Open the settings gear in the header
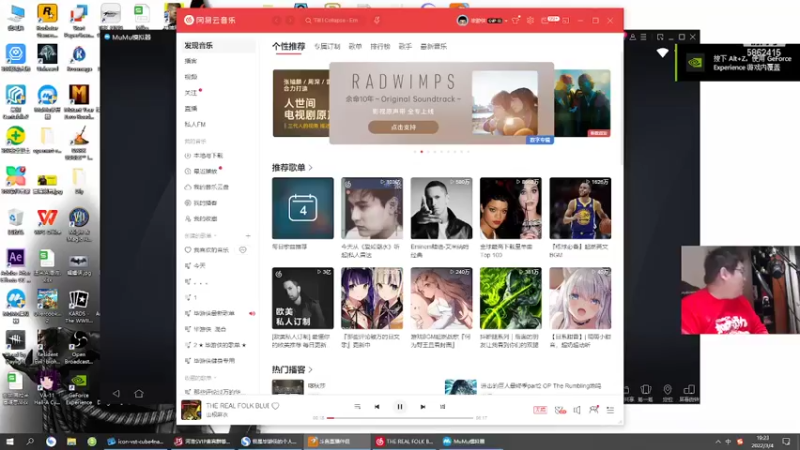Image resolution: width=800 pixels, height=450 pixels. [x=530, y=20]
